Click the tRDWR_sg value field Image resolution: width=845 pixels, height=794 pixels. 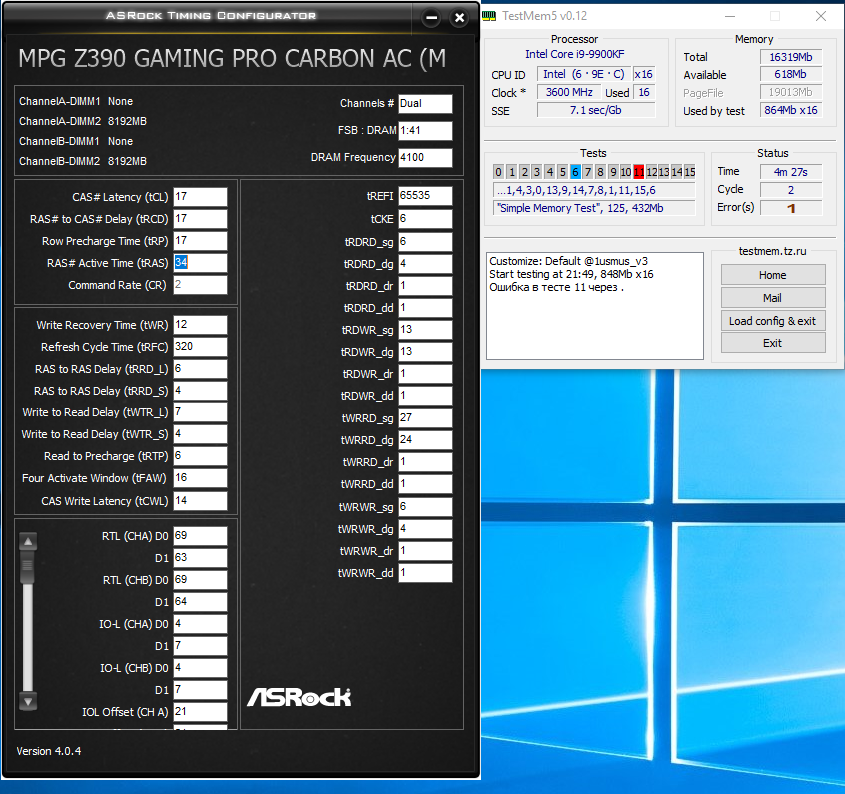pyautogui.click(x=425, y=330)
